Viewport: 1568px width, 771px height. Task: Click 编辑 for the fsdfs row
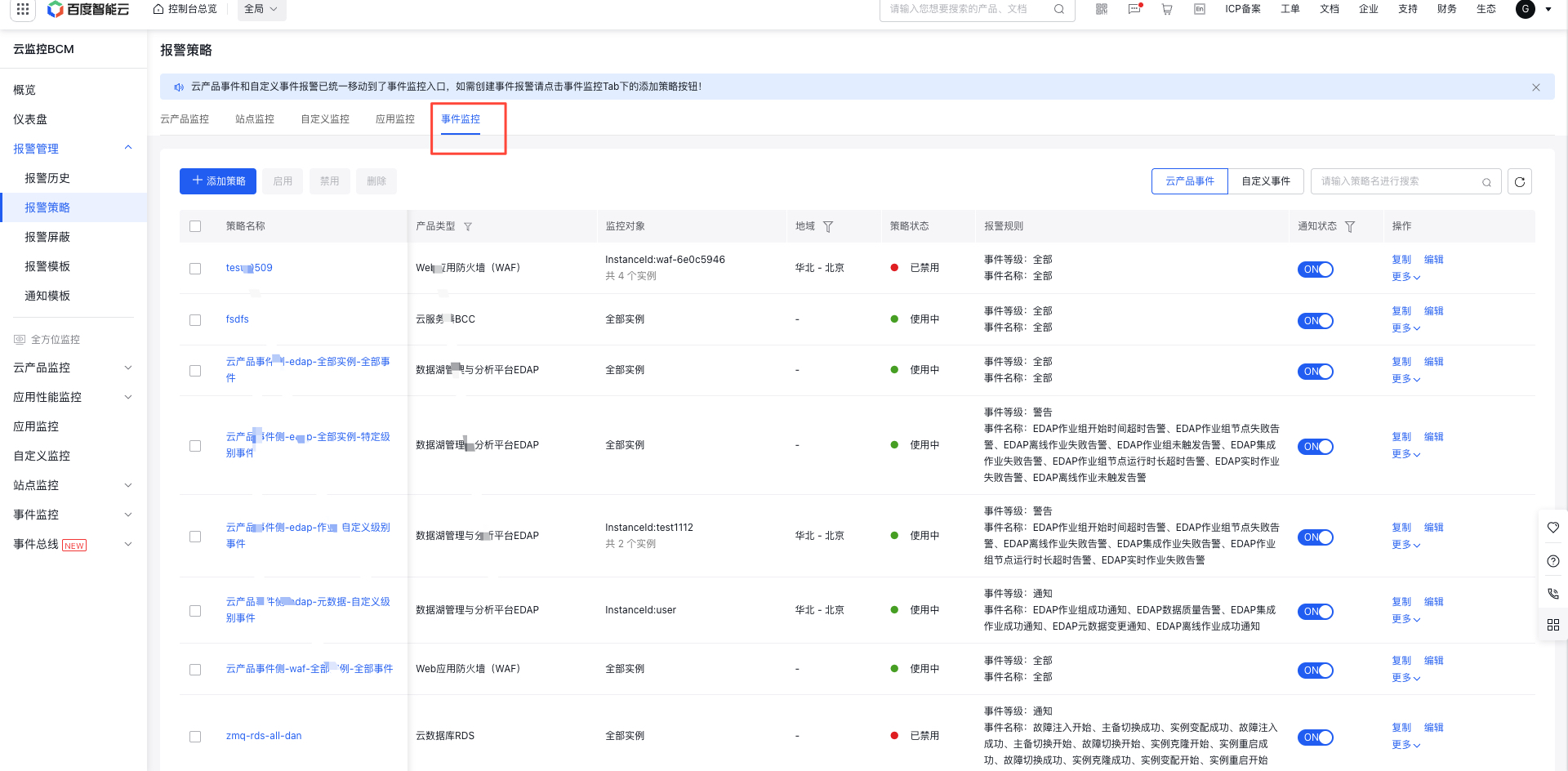[1434, 311]
